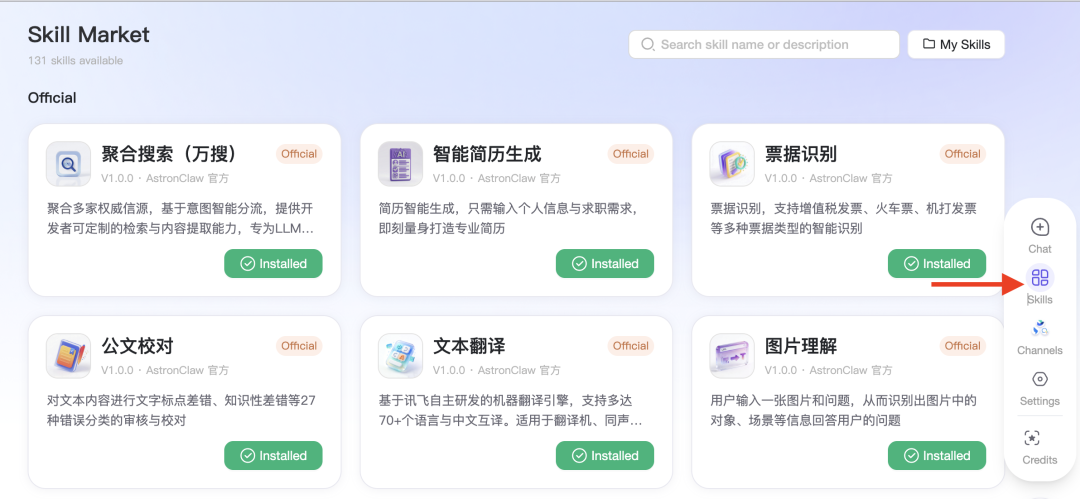
Task: Click the 文本翻译 card description text
Action: (x=510, y=411)
